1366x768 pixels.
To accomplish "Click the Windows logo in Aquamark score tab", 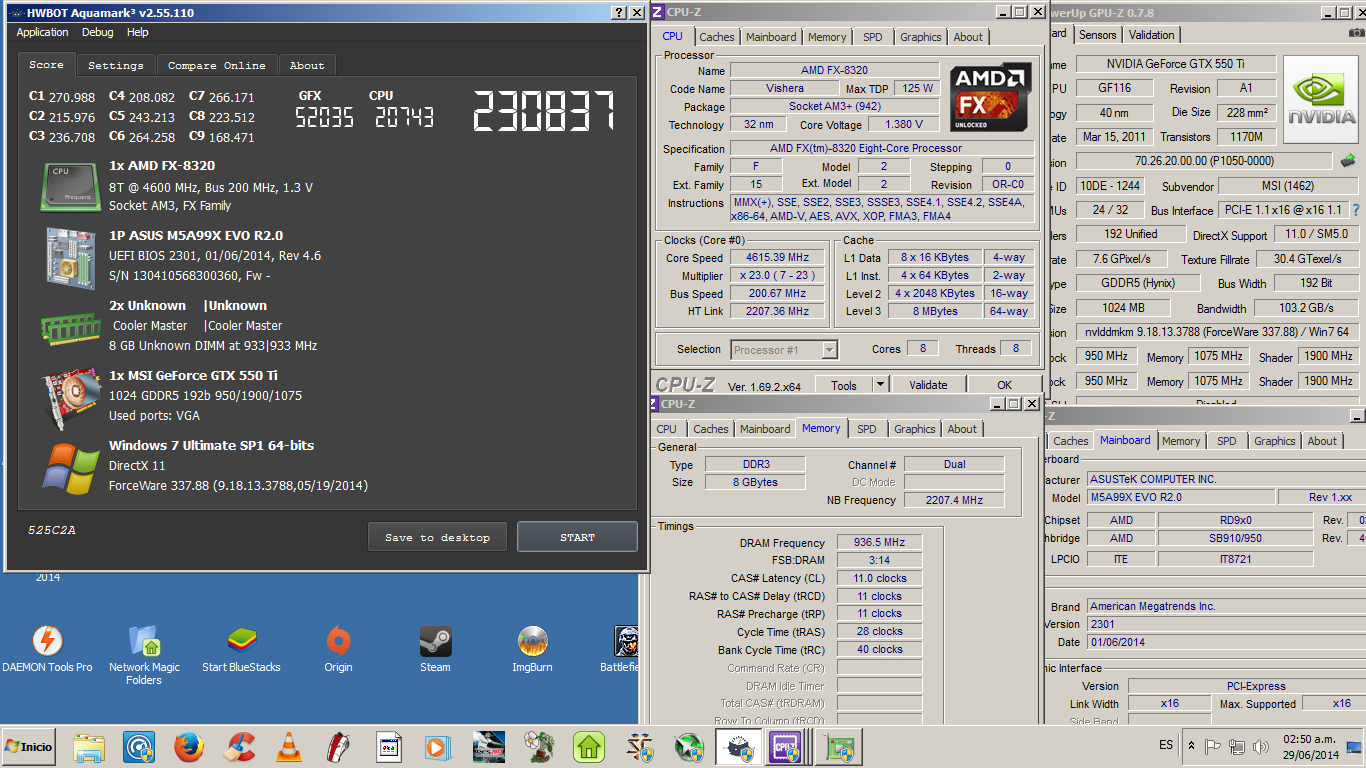I will coord(70,467).
